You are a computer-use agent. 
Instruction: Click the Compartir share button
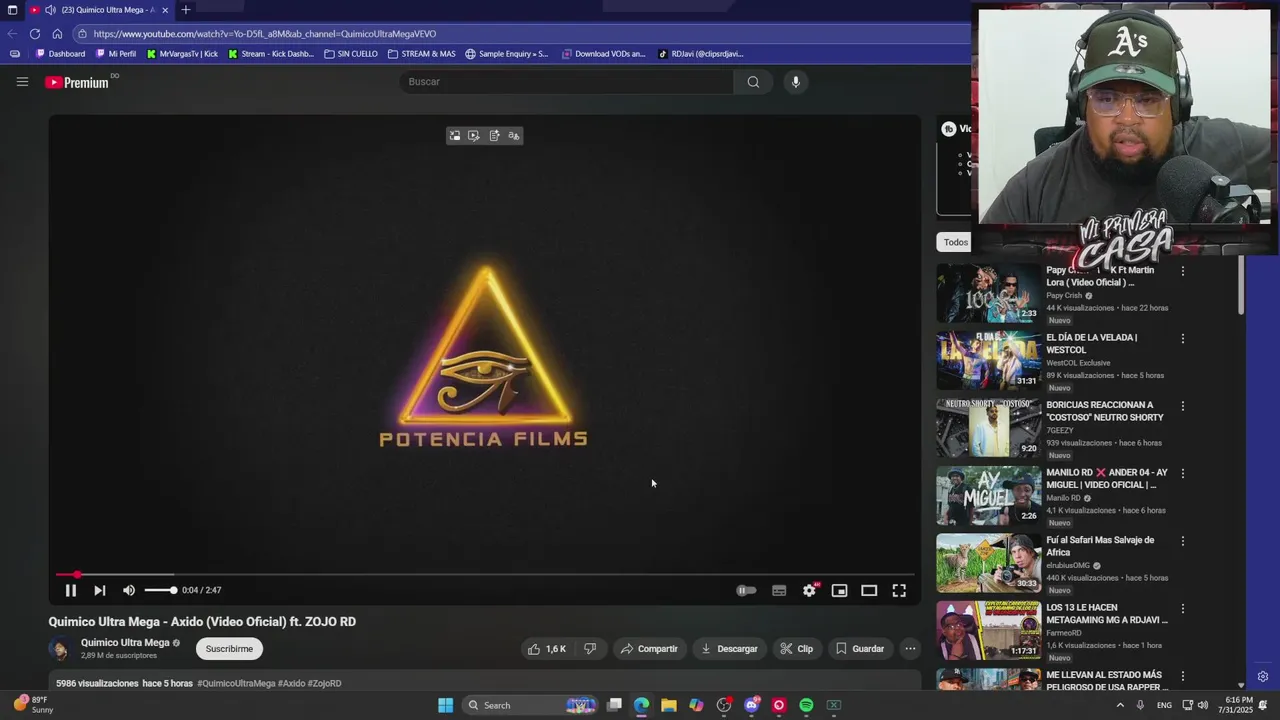pyautogui.click(x=648, y=649)
